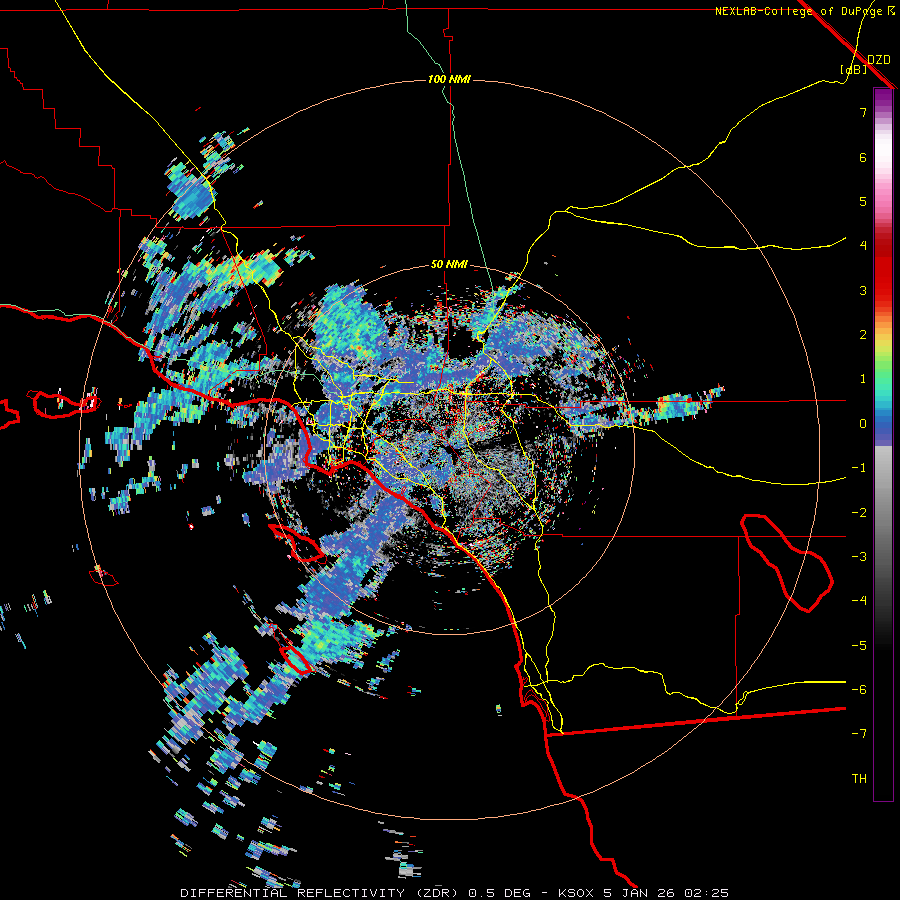
Task: Click the -3 value on color scale
Action: [859, 557]
